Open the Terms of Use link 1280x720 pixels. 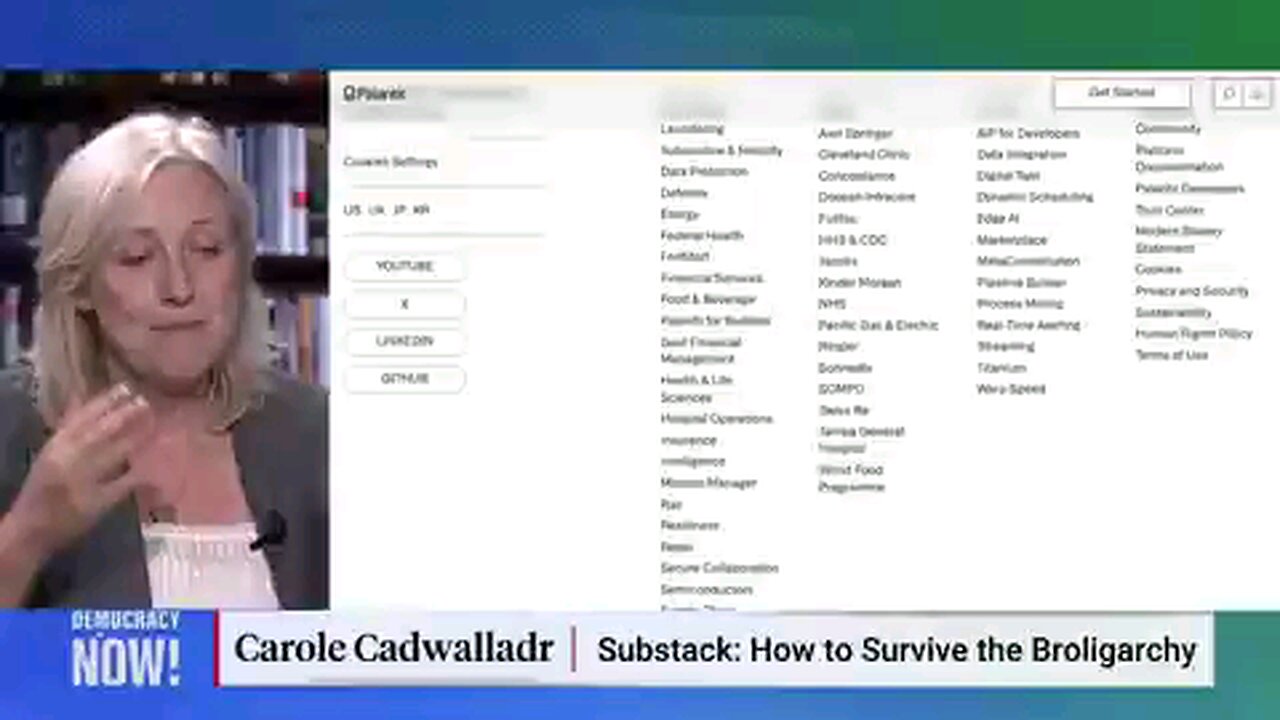coord(1171,356)
